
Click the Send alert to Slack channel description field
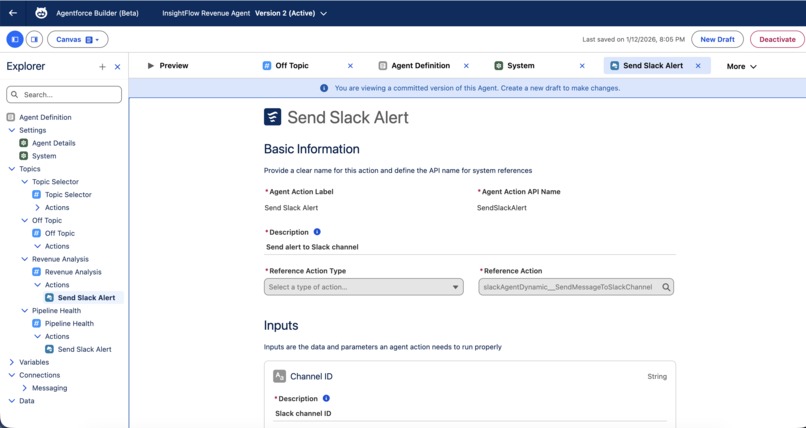pyautogui.click(x=470, y=247)
